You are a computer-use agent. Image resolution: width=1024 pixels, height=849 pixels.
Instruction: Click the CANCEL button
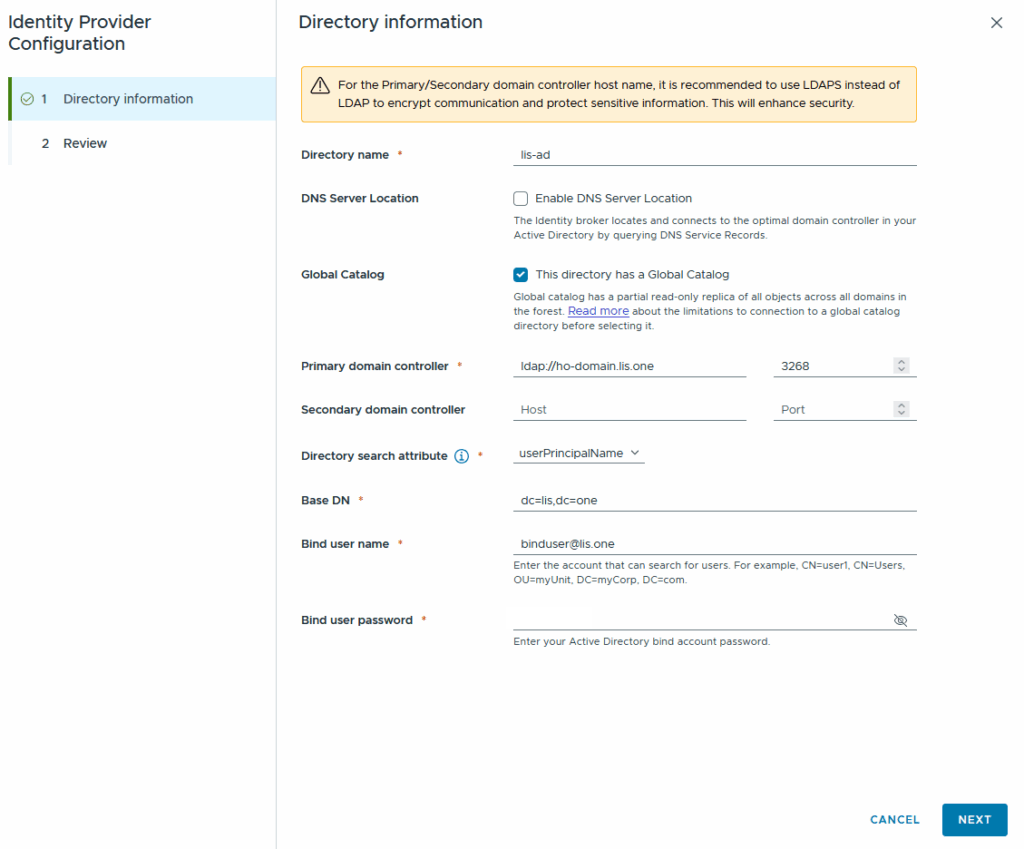894,820
